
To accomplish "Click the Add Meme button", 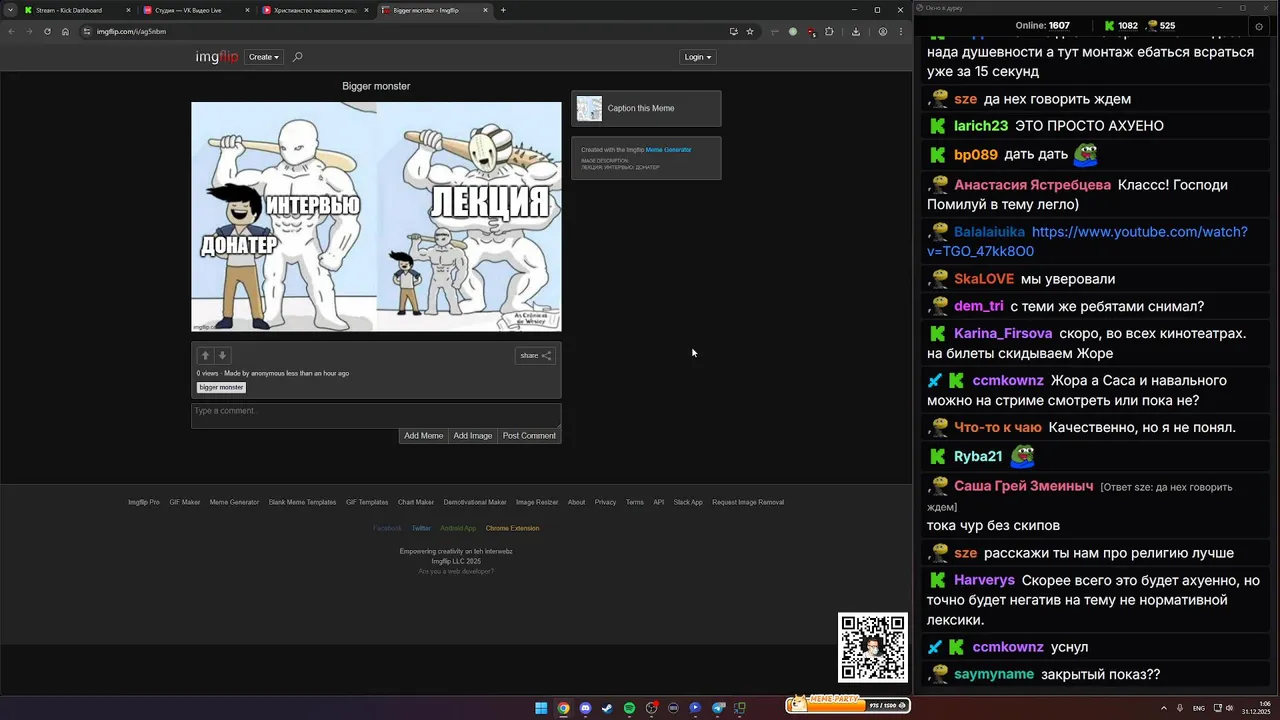I will 423,436.
